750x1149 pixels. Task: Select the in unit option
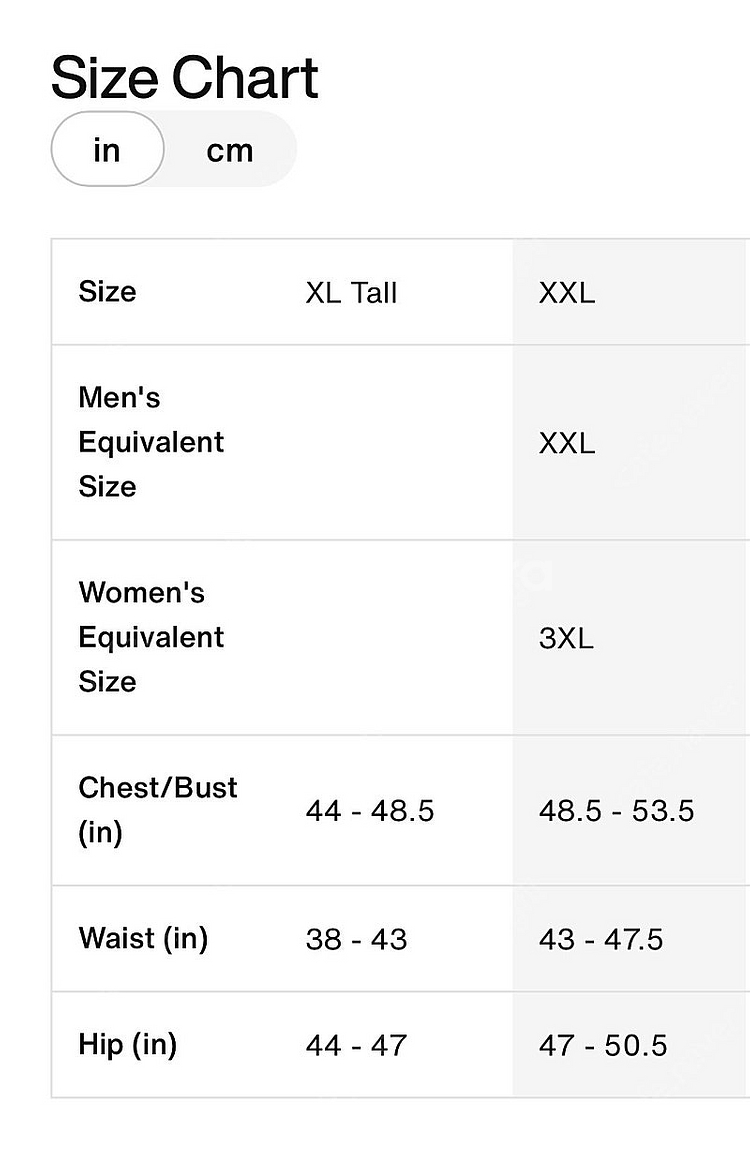coord(107,149)
